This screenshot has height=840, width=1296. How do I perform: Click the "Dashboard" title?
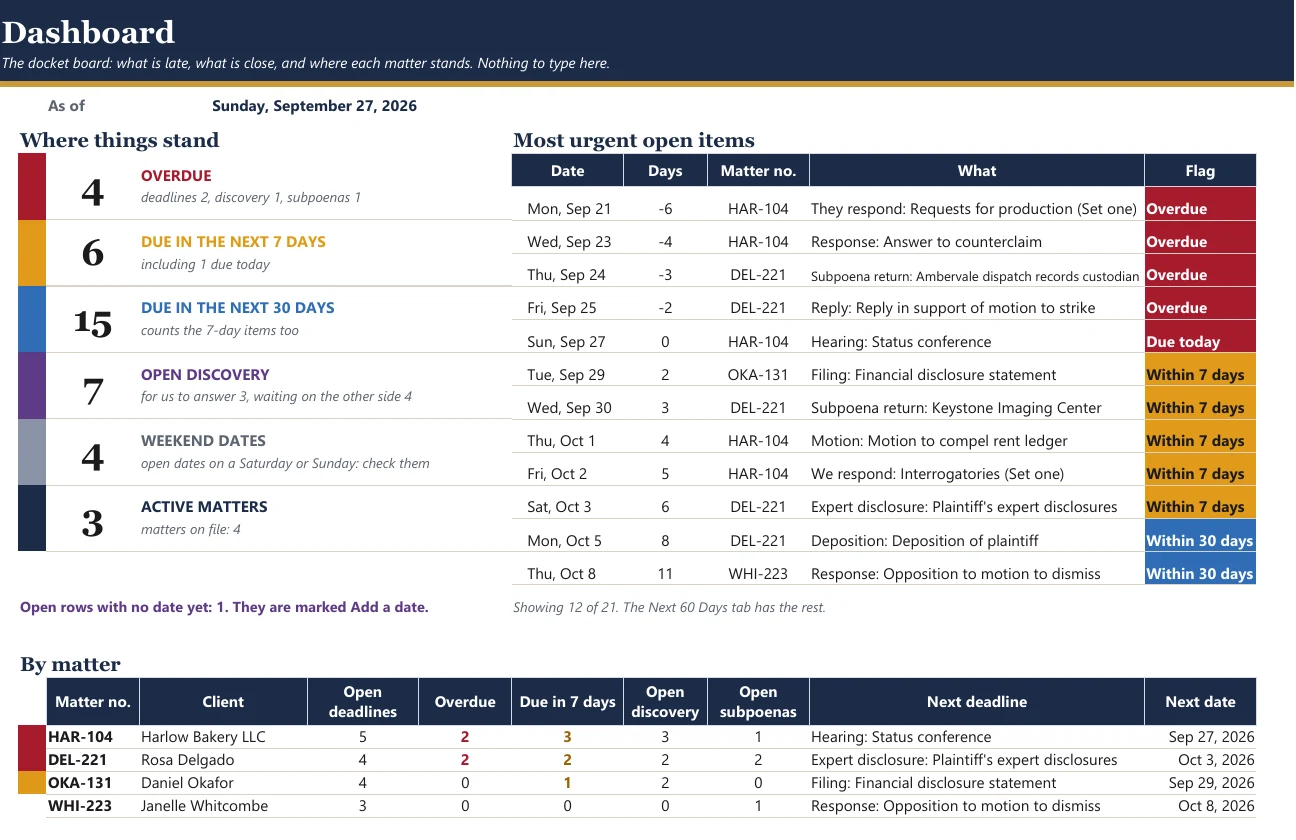(88, 33)
